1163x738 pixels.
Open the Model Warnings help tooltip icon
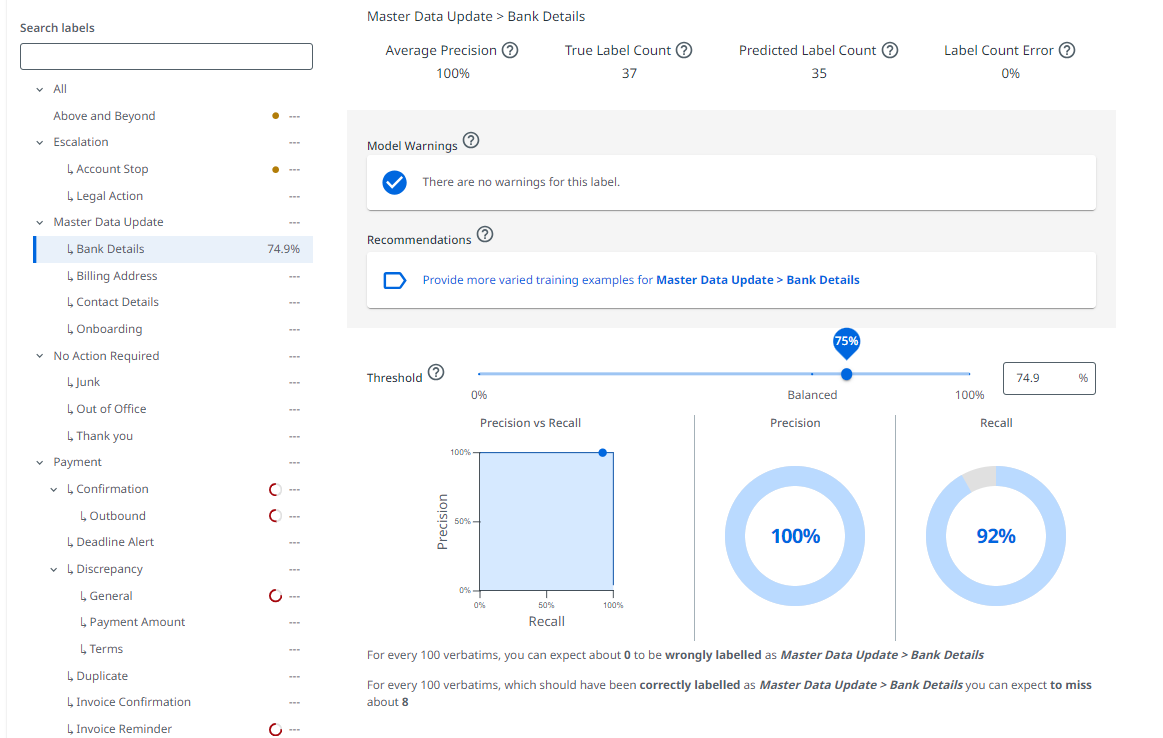[471, 141]
